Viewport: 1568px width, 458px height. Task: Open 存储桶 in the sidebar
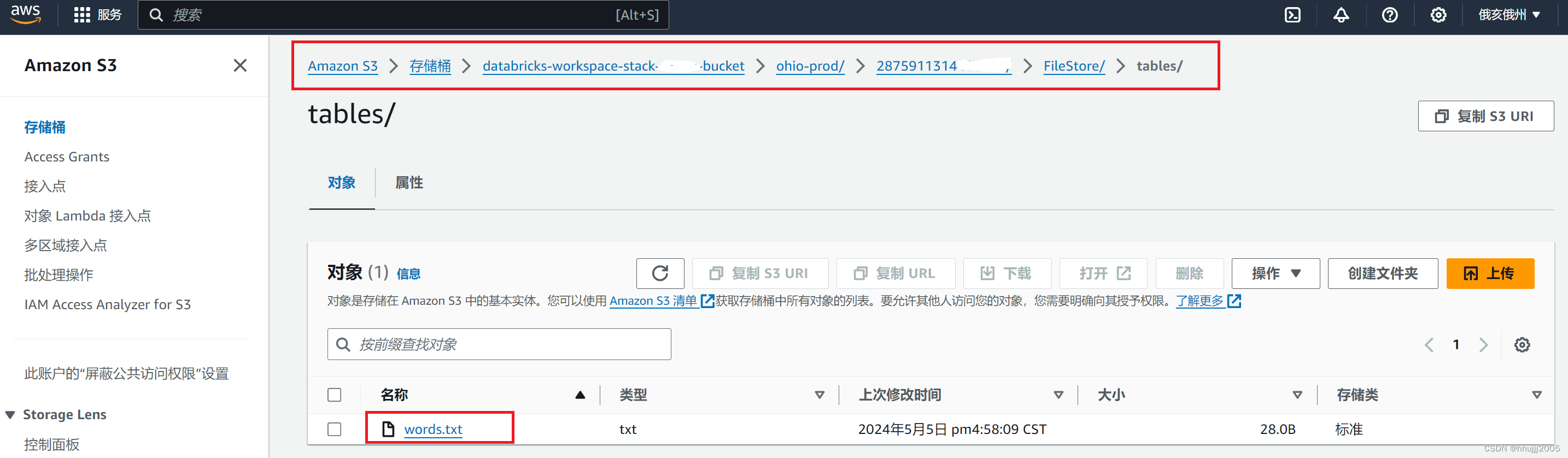coord(44,127)
